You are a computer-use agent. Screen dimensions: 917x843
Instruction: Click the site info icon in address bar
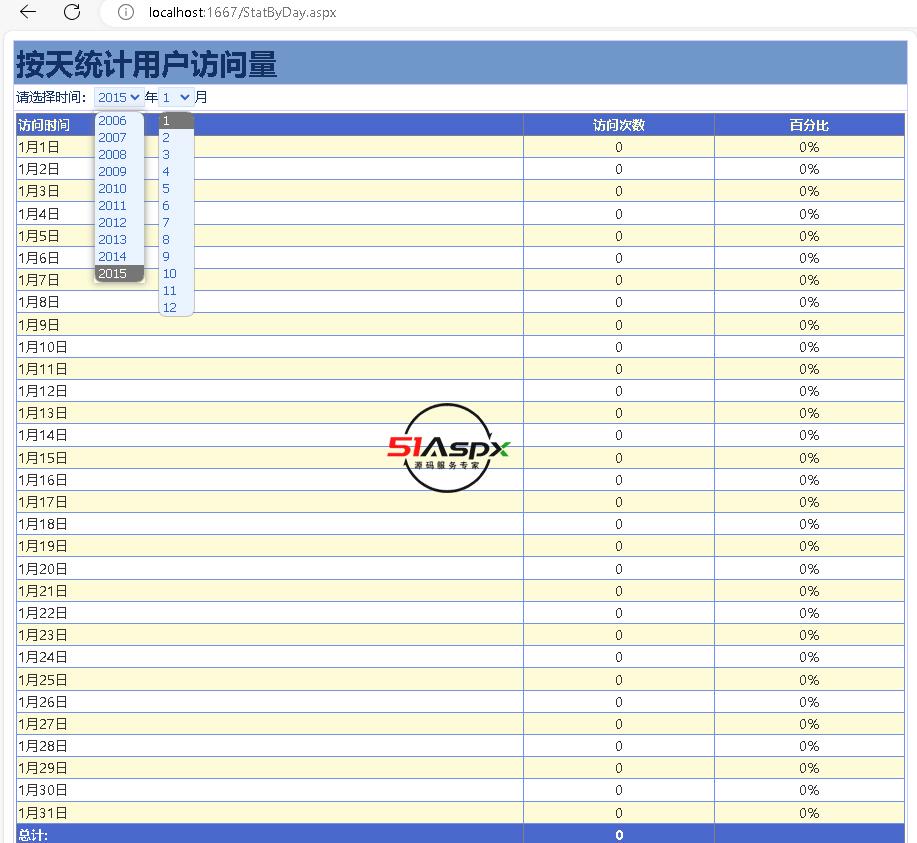(125, 12)
